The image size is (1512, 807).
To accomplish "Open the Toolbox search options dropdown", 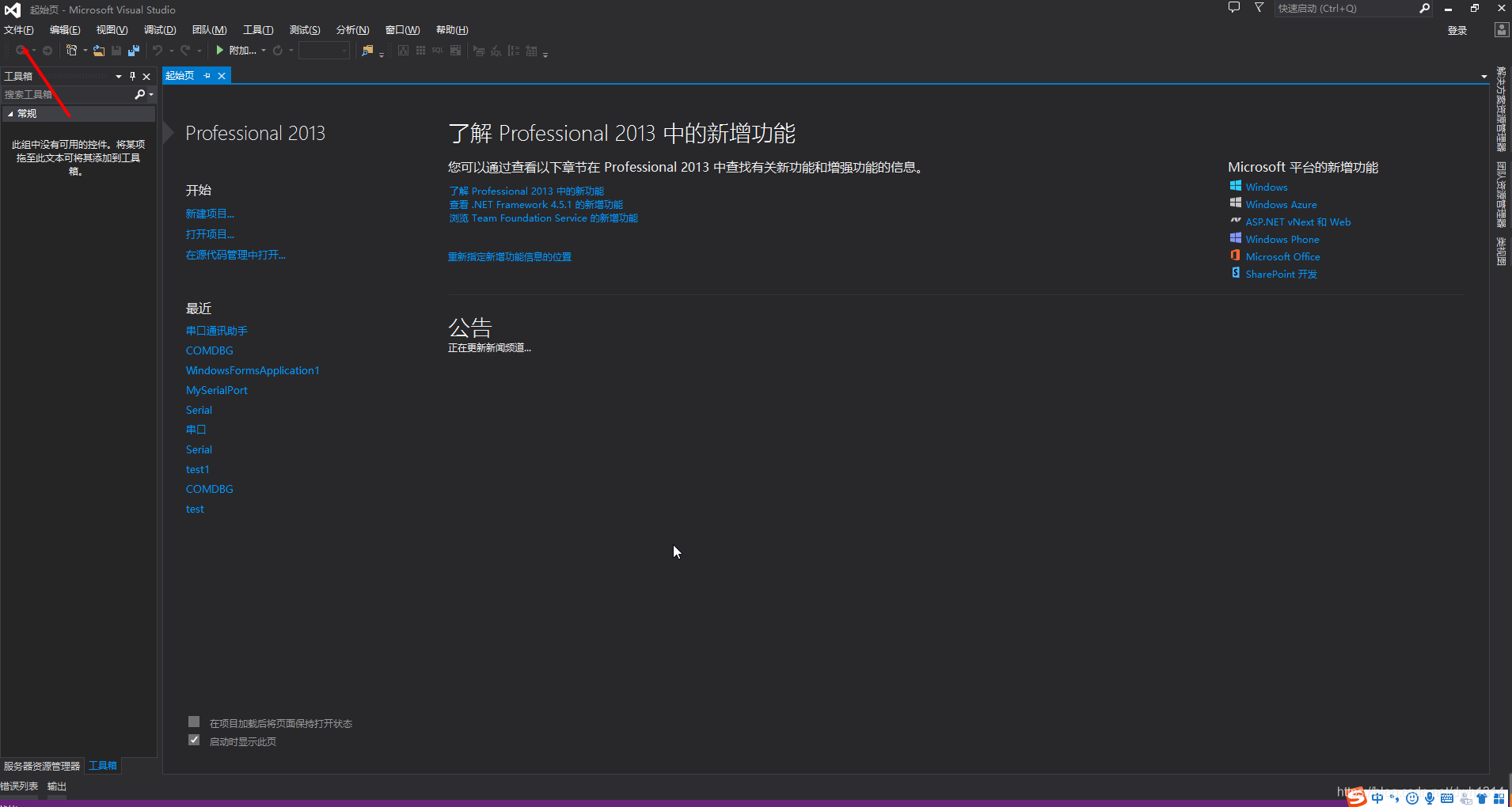I will point(151,95).
